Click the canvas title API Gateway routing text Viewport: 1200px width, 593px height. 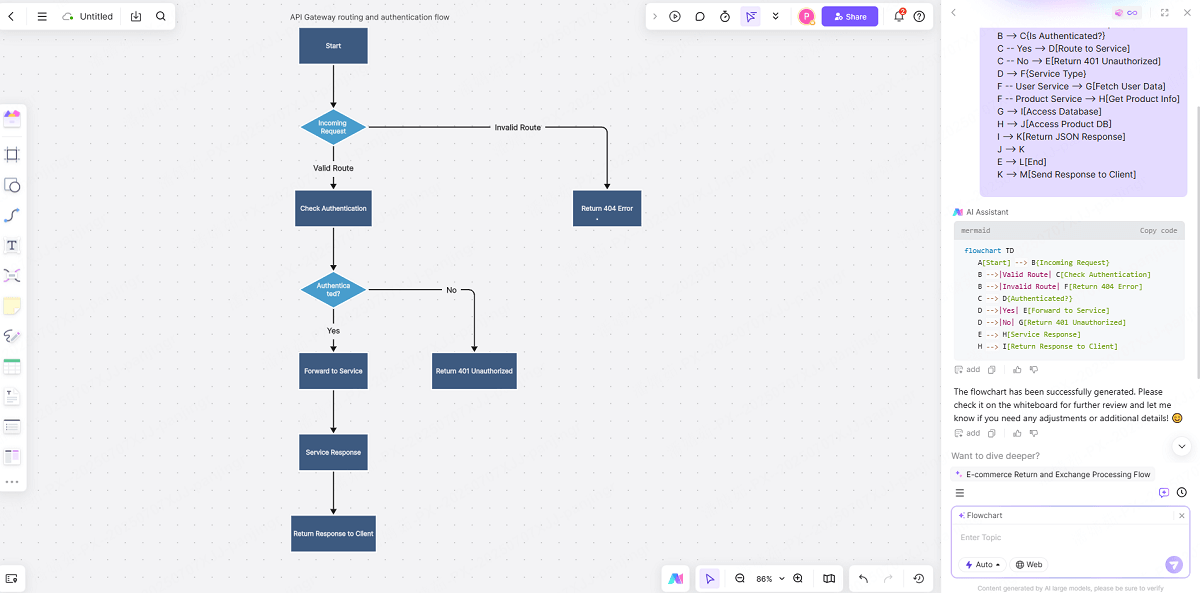coord(369,17)
